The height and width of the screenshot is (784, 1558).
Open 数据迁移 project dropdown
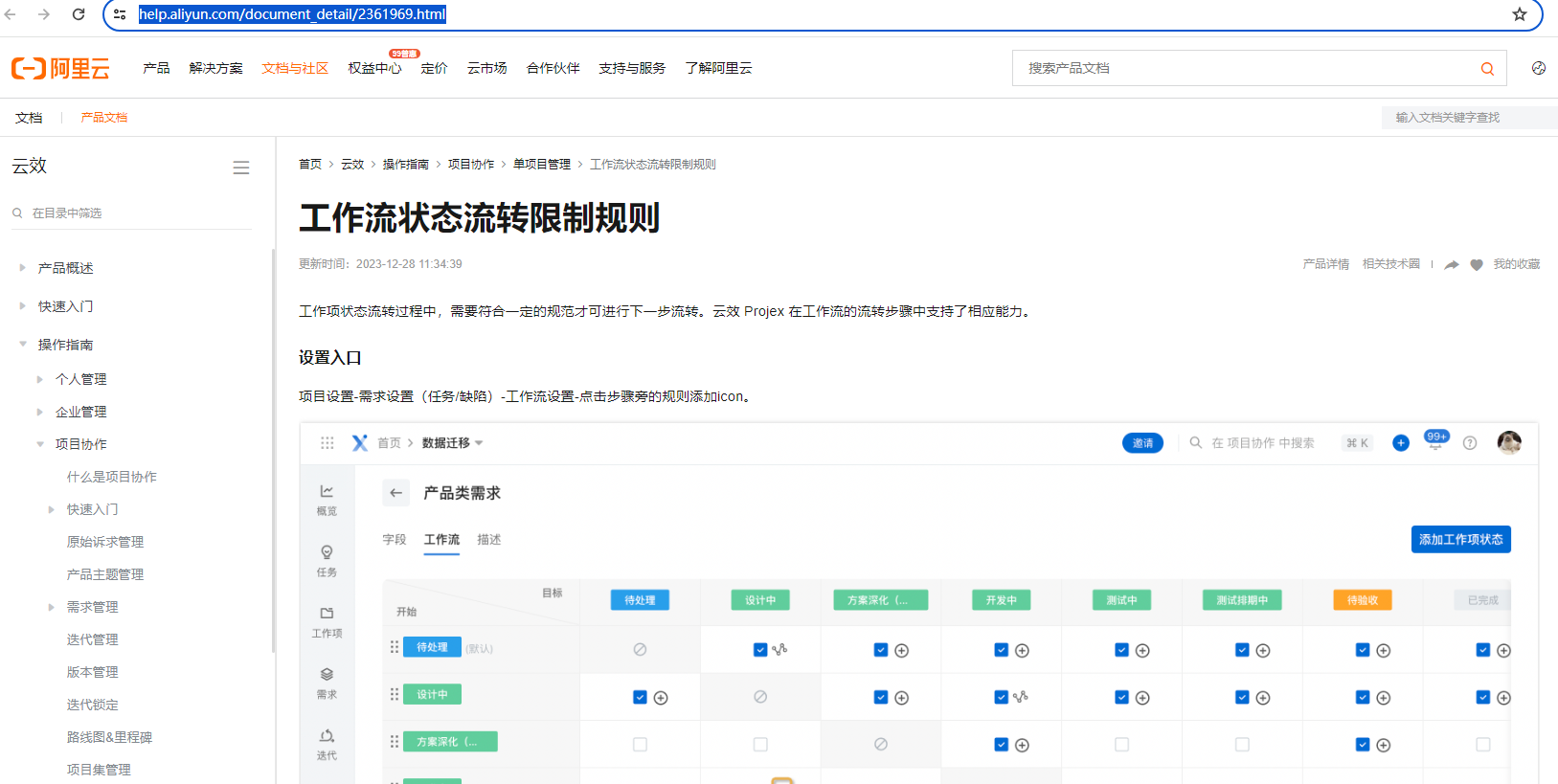(453, 443)
